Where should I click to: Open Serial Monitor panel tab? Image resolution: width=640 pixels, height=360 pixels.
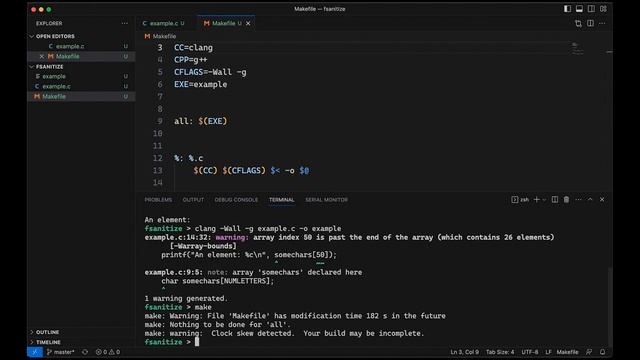[x=327, y=200]
